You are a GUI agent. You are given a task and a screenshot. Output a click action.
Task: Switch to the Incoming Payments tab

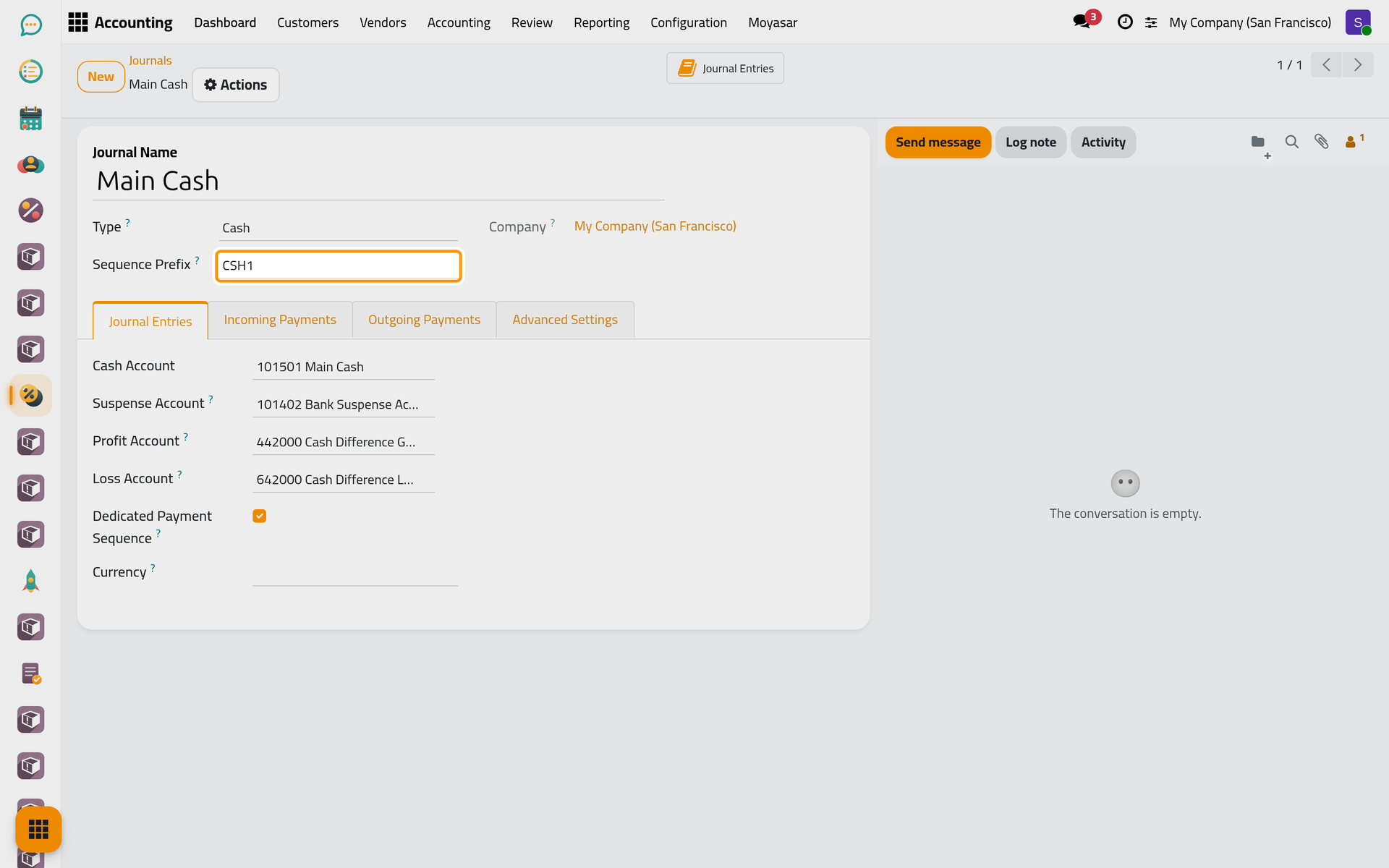pyautogui.click(x=280, y=320)
